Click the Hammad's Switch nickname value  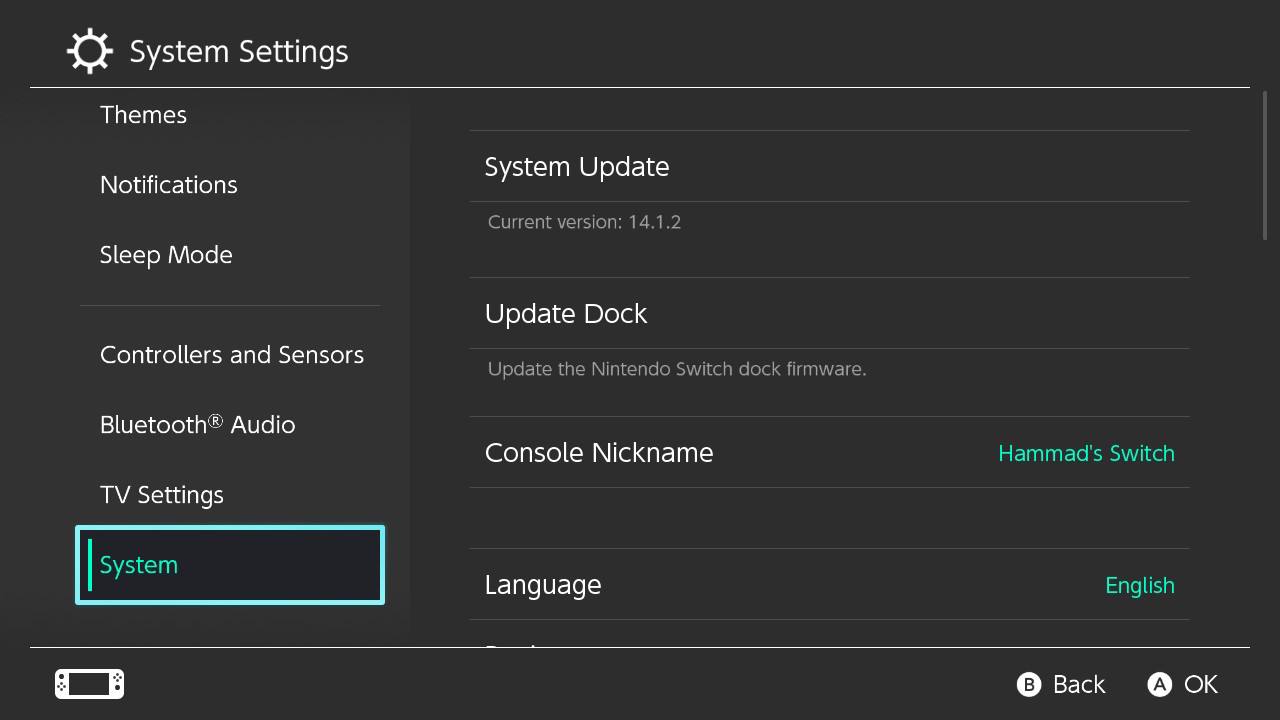1086,453
